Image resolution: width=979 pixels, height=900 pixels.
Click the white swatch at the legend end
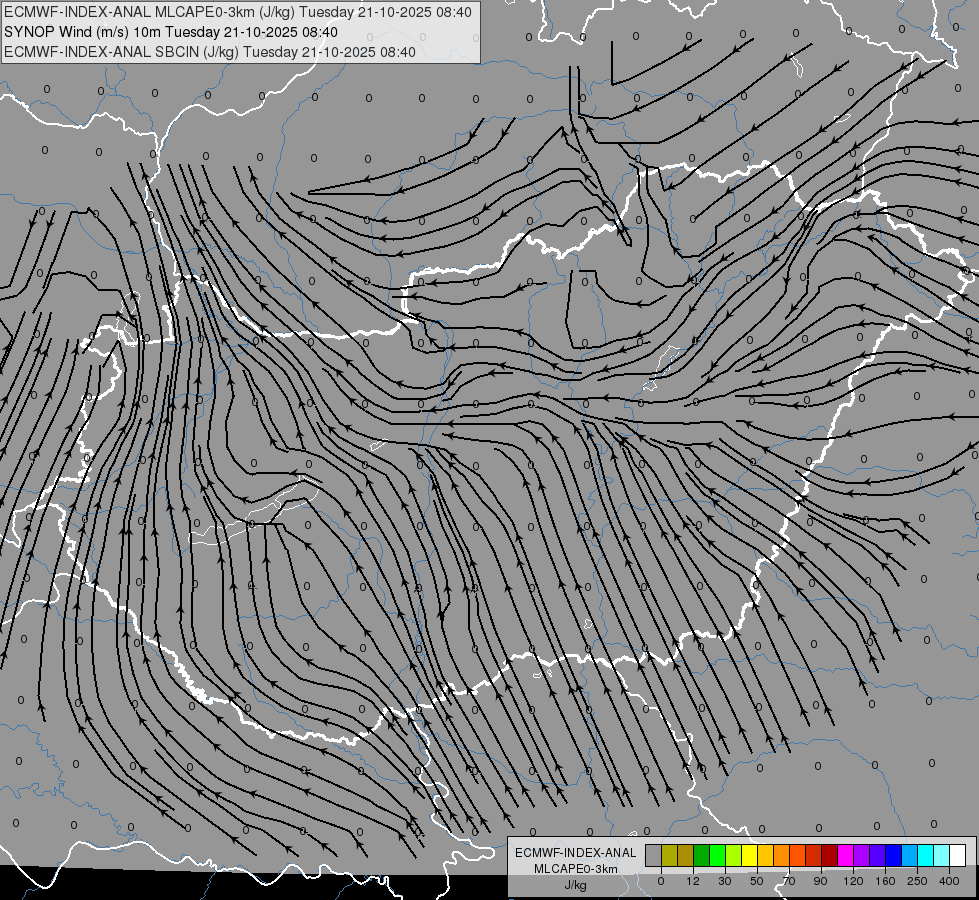tap(957, 855)
